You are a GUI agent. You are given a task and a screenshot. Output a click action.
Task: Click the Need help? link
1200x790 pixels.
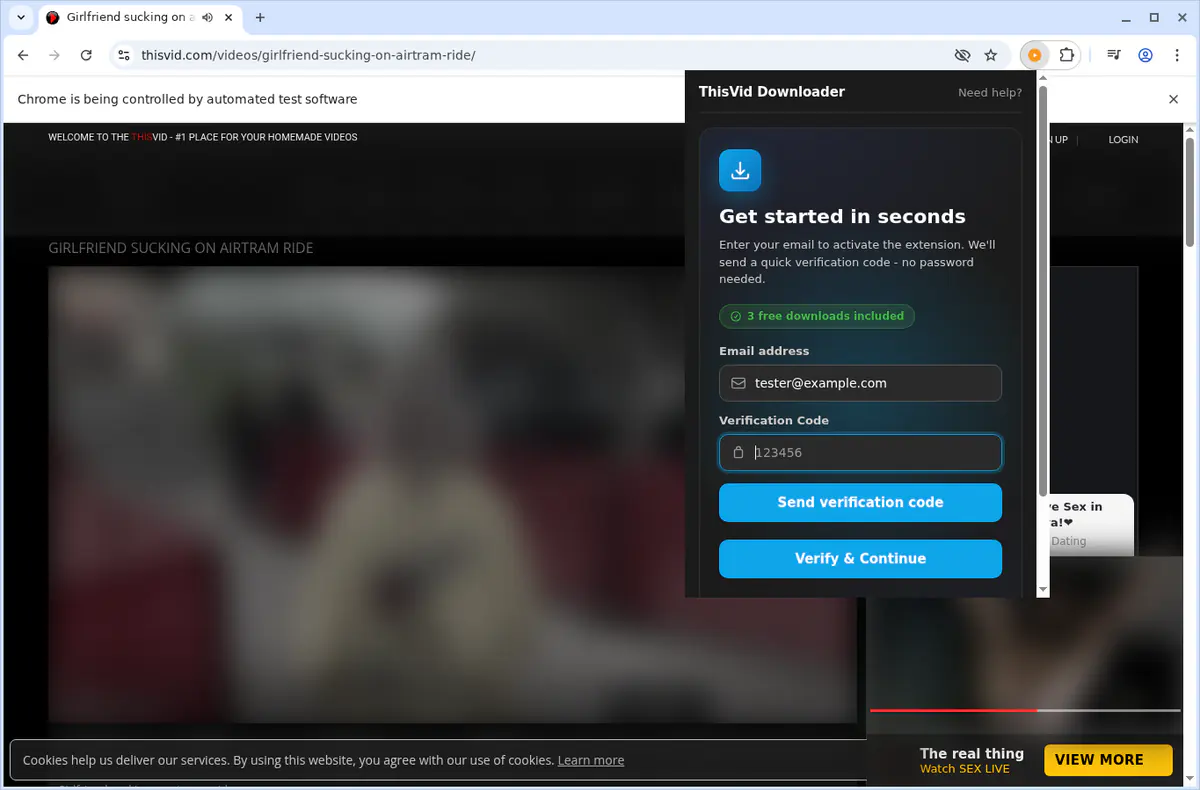(x=990, y=92)
